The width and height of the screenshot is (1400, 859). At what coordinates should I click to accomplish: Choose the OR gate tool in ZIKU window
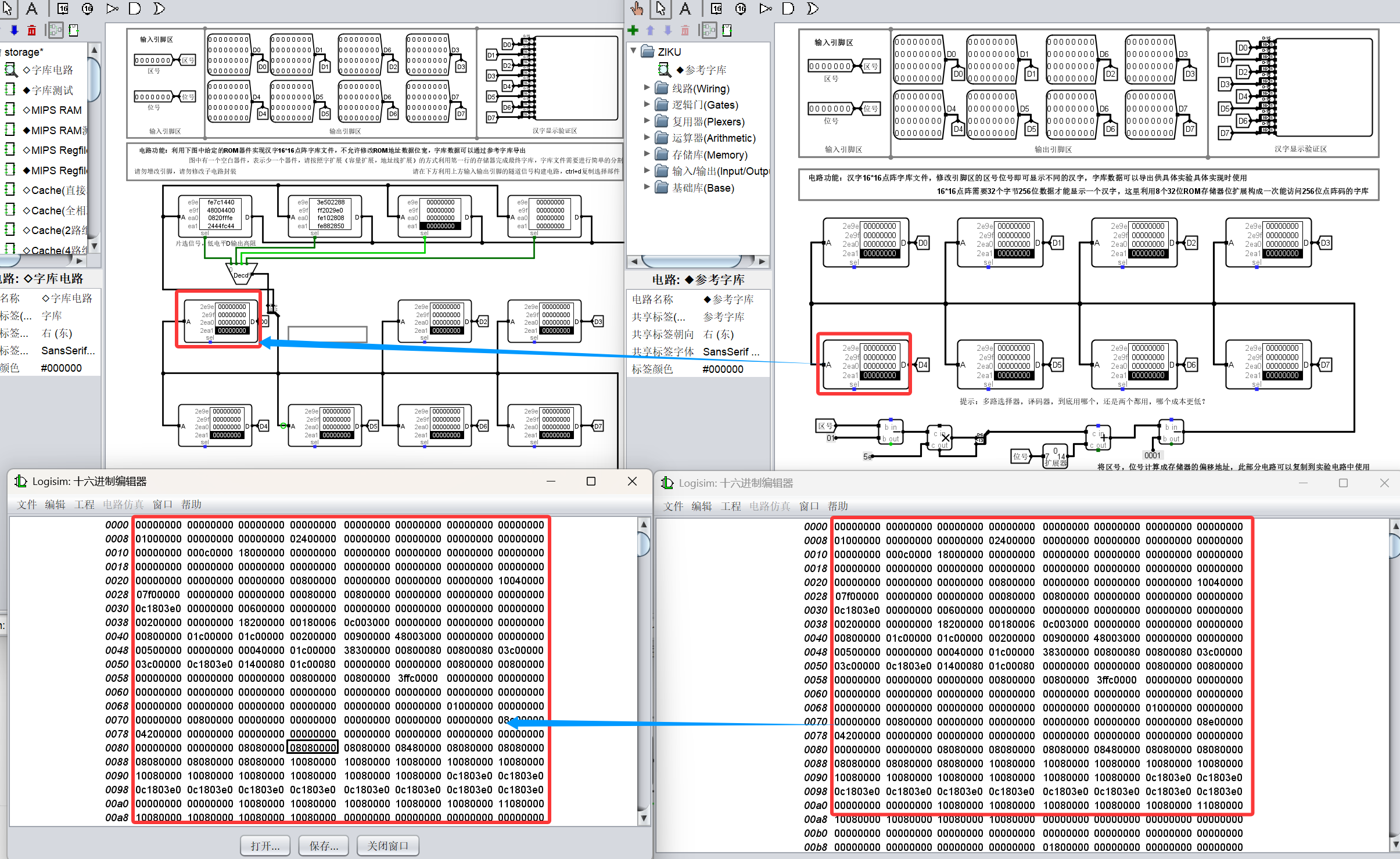point(812,9)
